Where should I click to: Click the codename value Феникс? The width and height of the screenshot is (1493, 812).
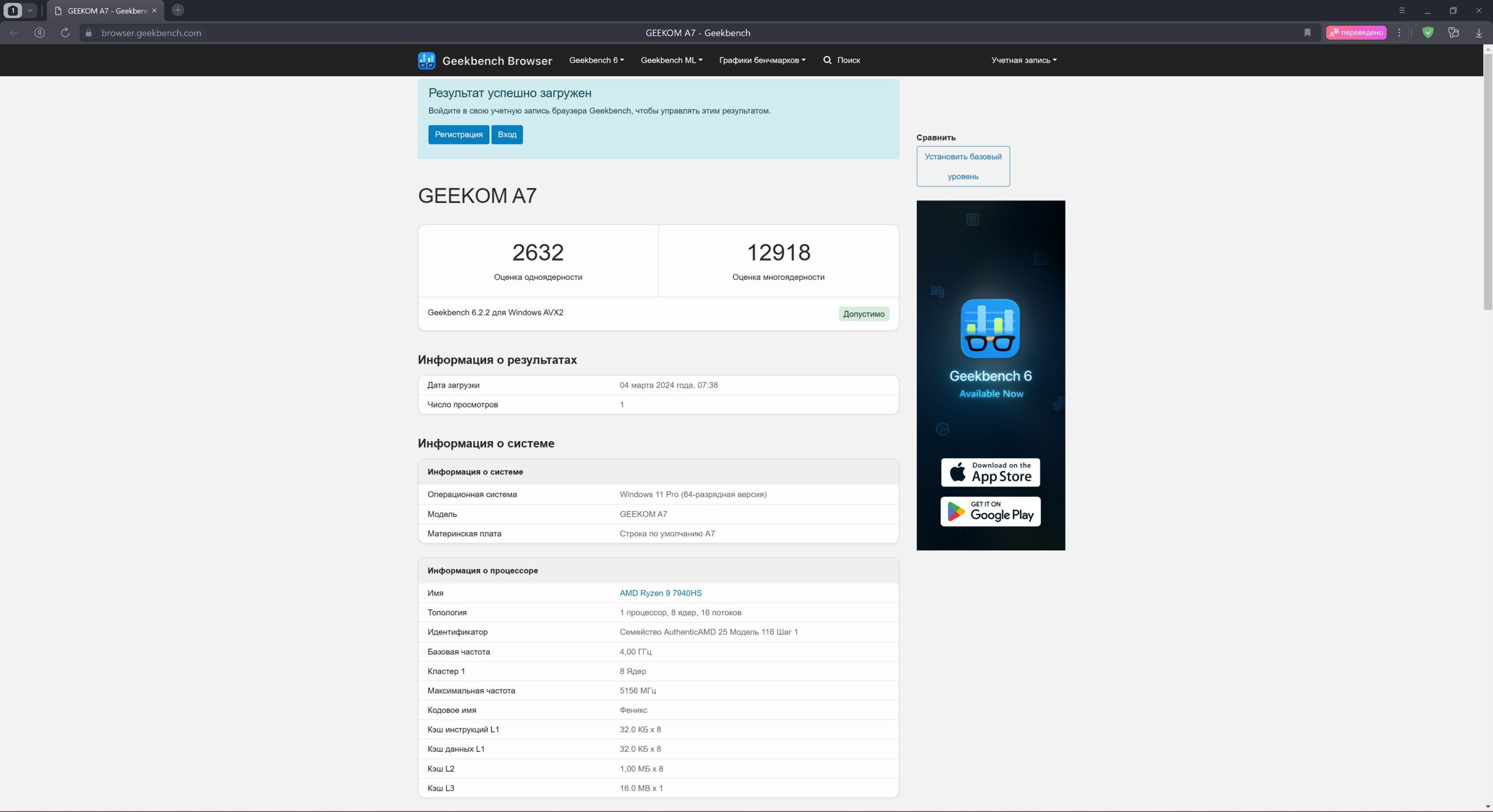point(633,710)
